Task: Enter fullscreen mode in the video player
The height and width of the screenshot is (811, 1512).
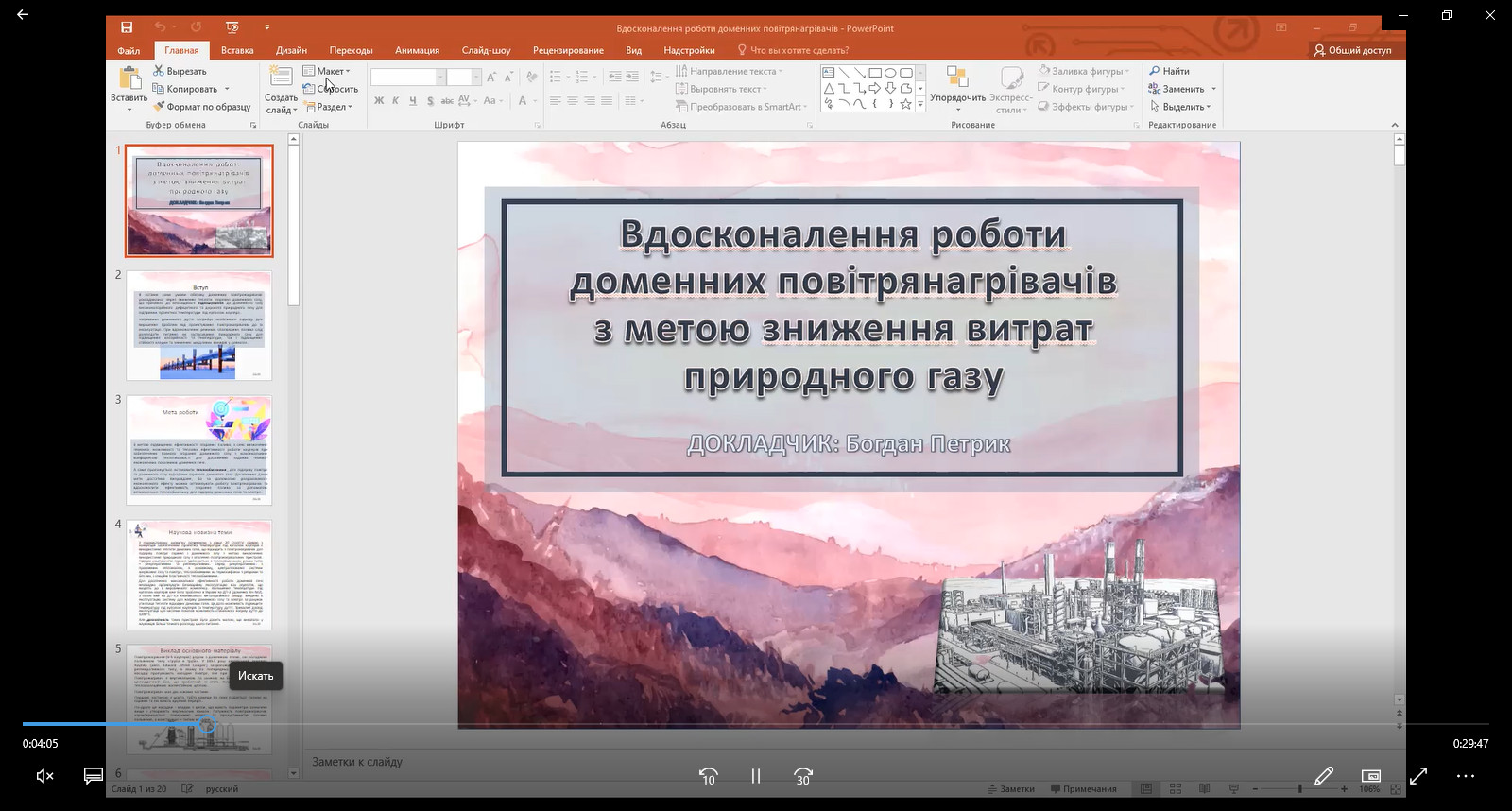Action: pos(1417,776)
